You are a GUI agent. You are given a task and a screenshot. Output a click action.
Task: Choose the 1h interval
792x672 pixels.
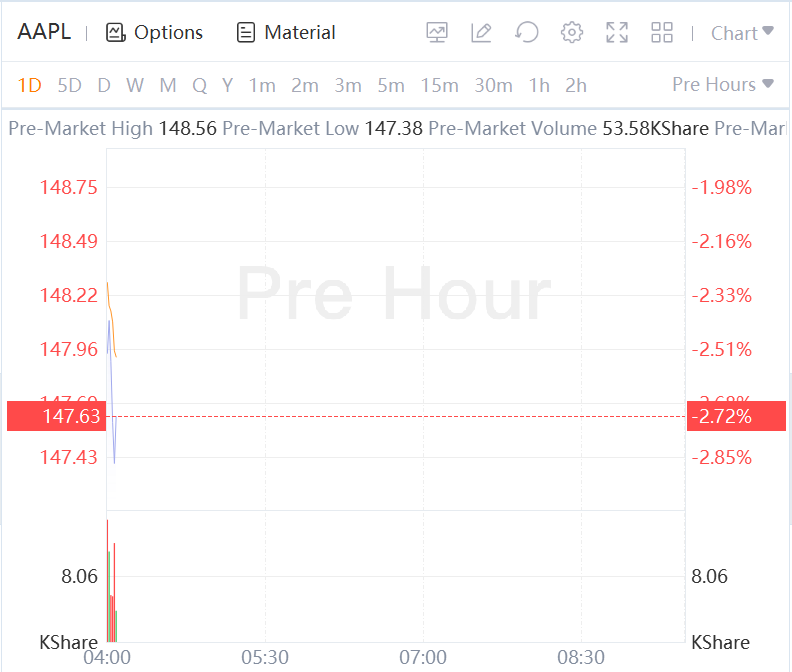(539, 85)
